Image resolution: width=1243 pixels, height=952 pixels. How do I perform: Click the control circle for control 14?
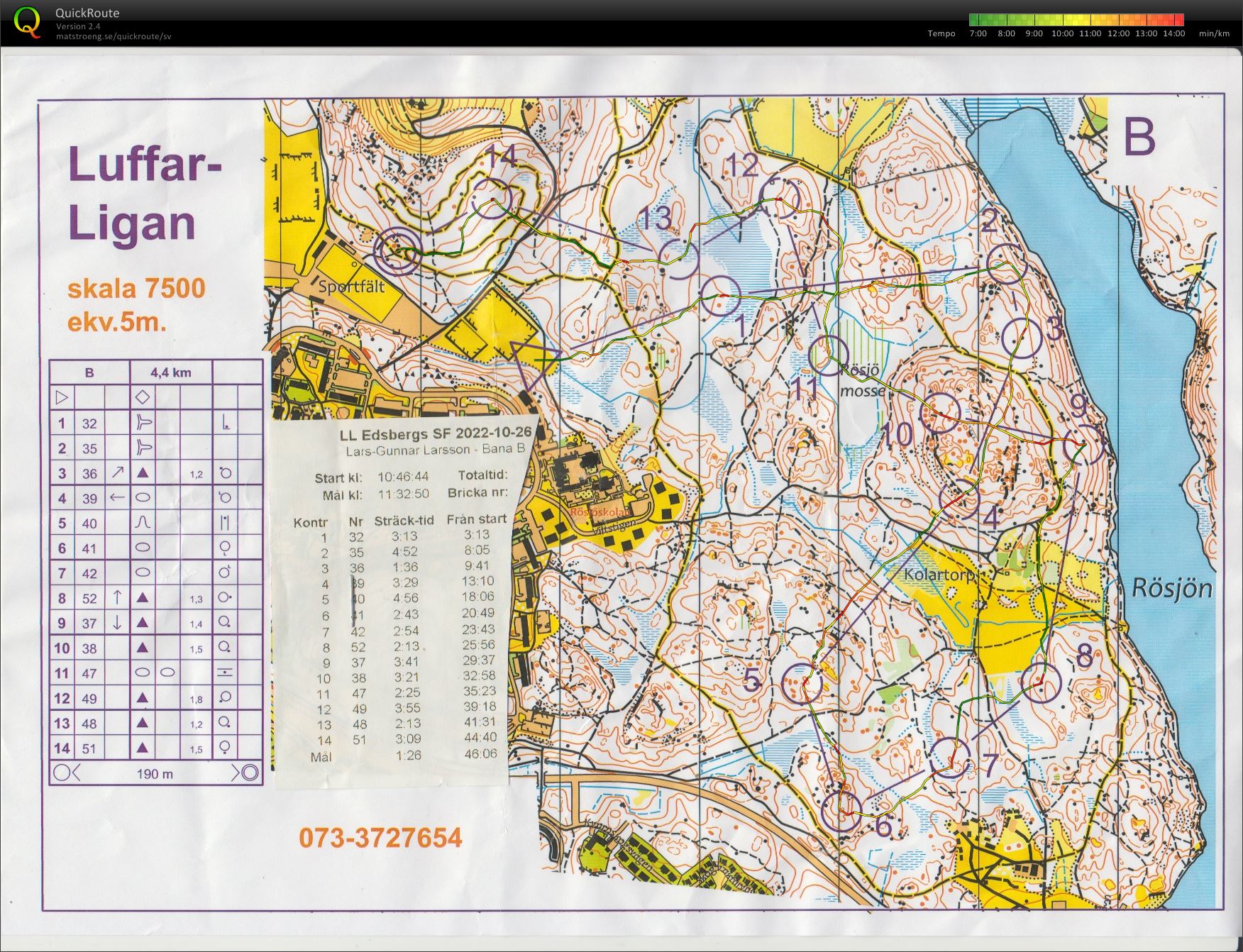click(491, 198)
